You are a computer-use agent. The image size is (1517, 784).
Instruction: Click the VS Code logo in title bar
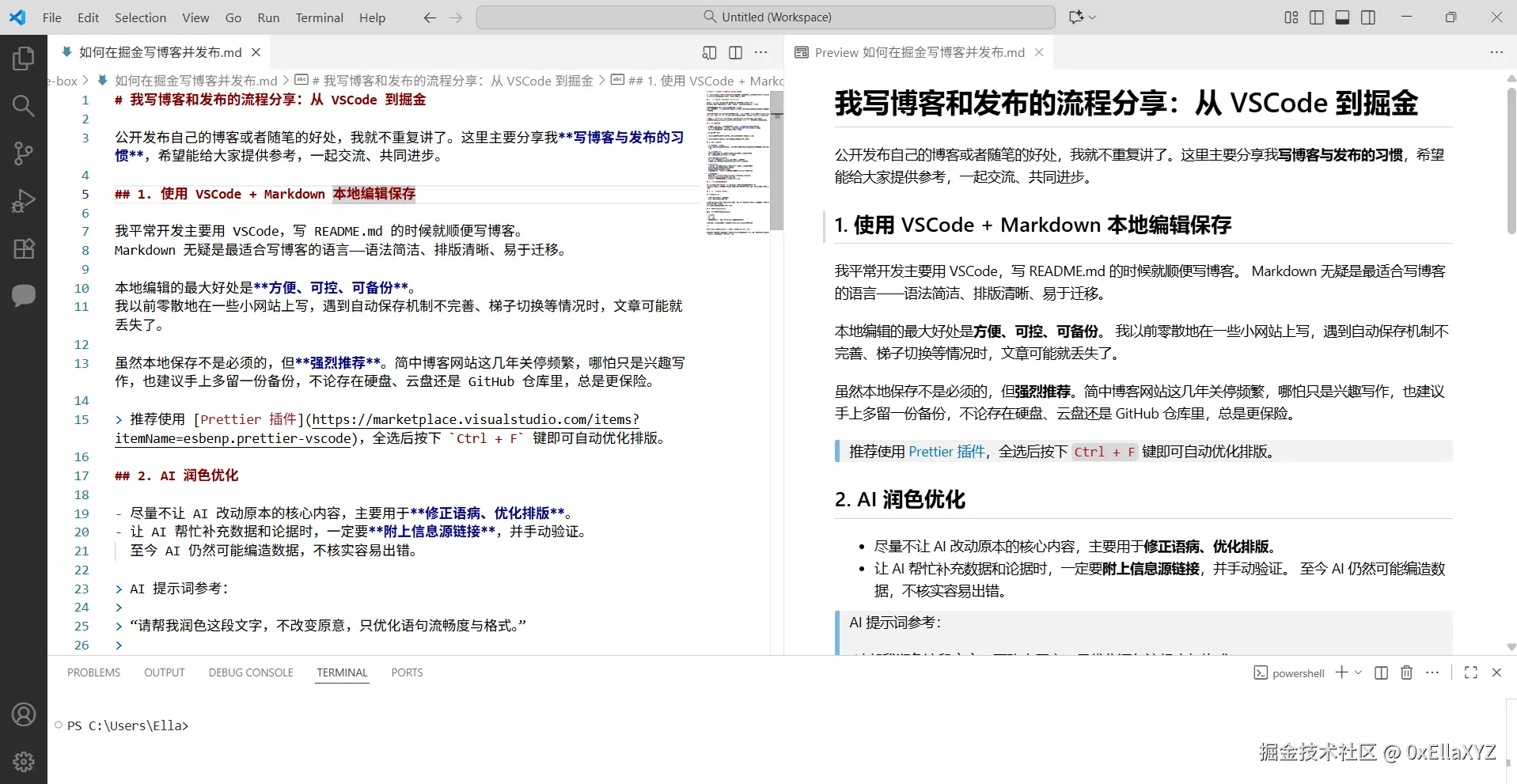click(17, 17)
